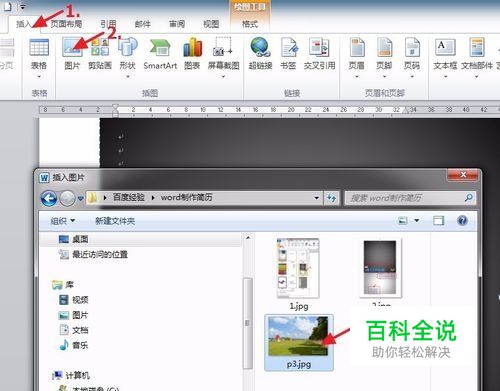The height and width of the screenshot is (391, 500).
Task: Select Videos (视频) library
Action: coord(73,300)
